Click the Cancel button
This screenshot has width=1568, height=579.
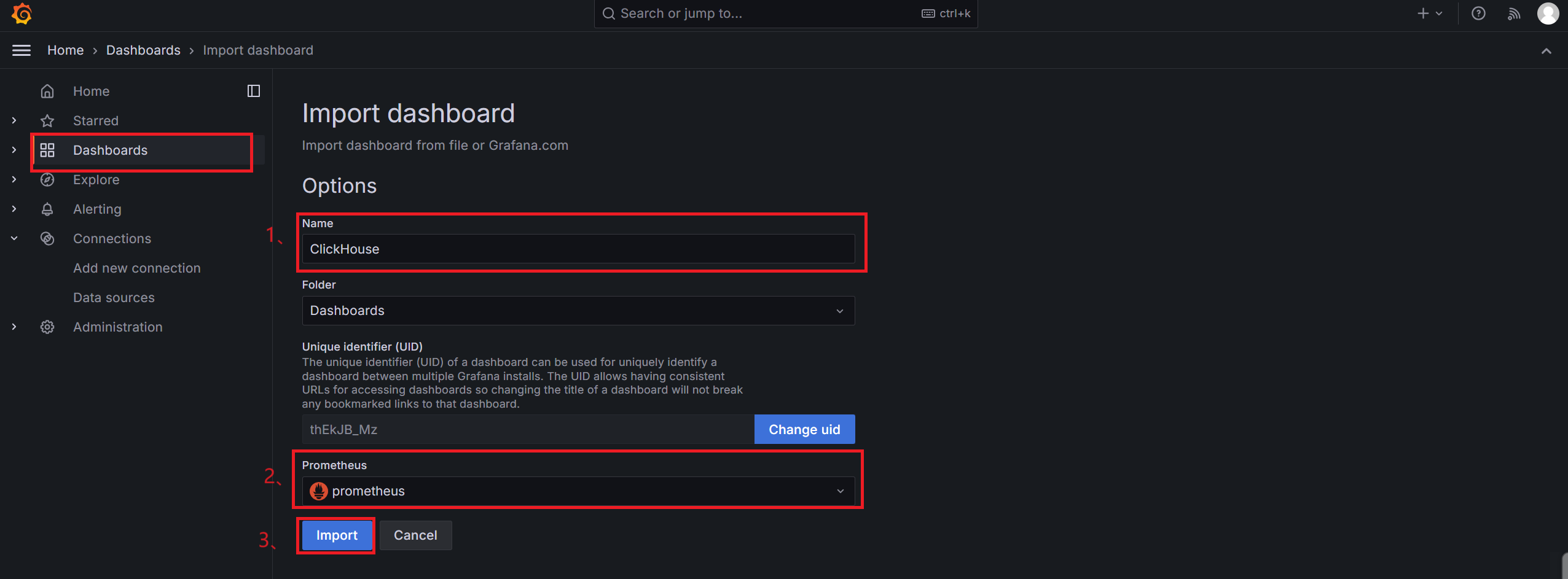[x=415, y=535]
